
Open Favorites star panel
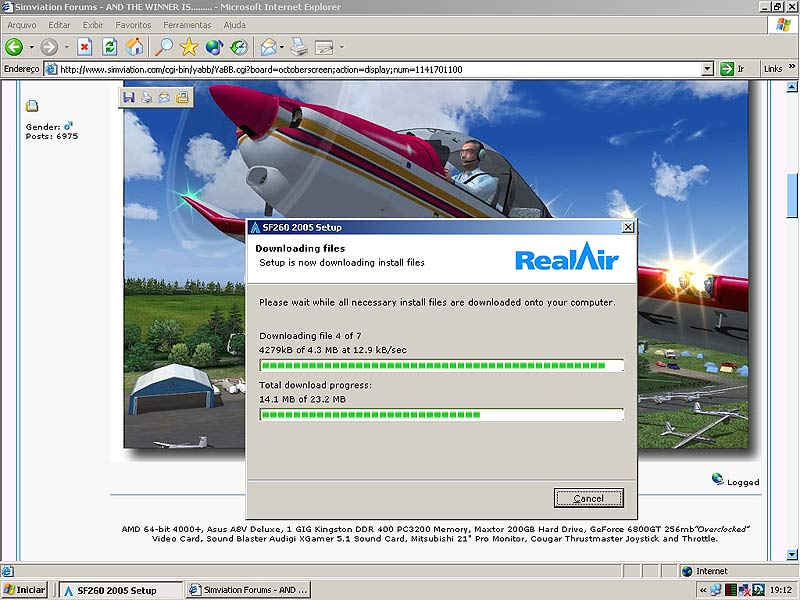[189, 46]
